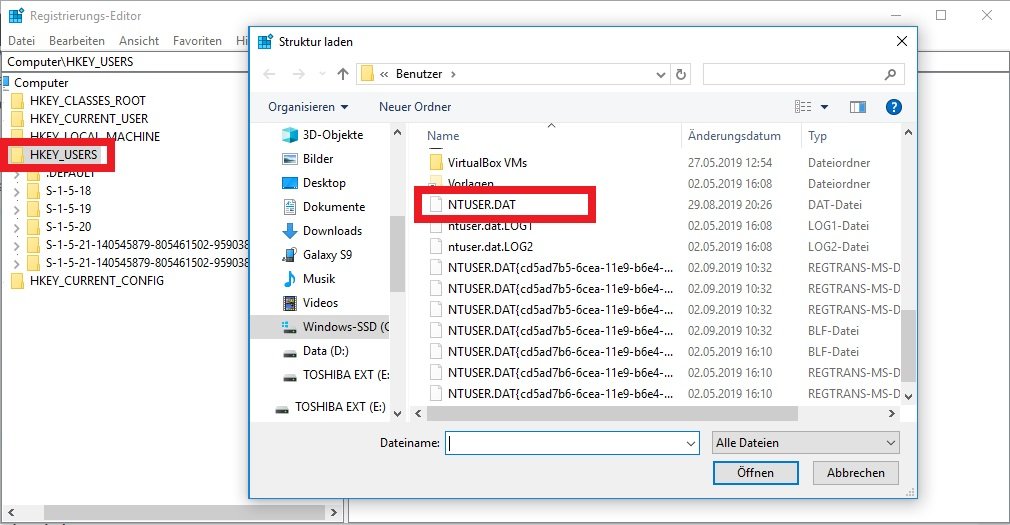Click the Forward arrow in the file dialog
The image size is (1010, 525).
tap(299, 74)
